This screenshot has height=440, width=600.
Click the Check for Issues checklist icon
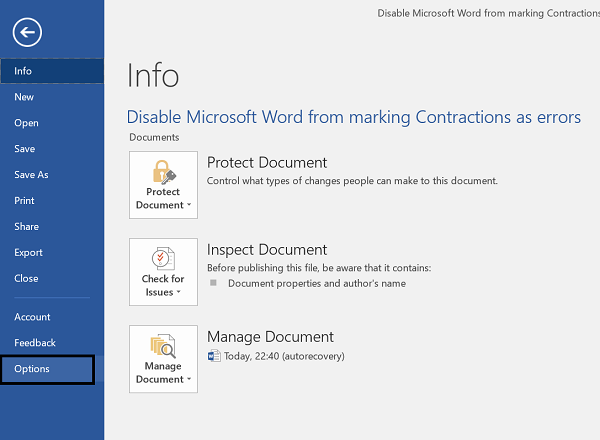[163, 259]
